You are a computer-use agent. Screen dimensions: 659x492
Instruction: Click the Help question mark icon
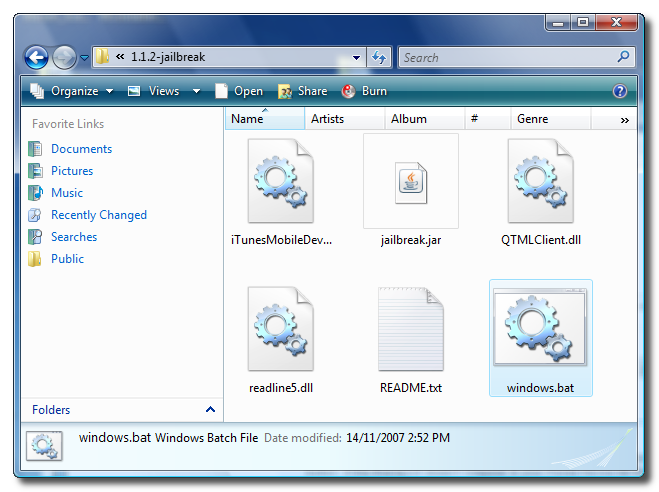click(x=620, y=91)
